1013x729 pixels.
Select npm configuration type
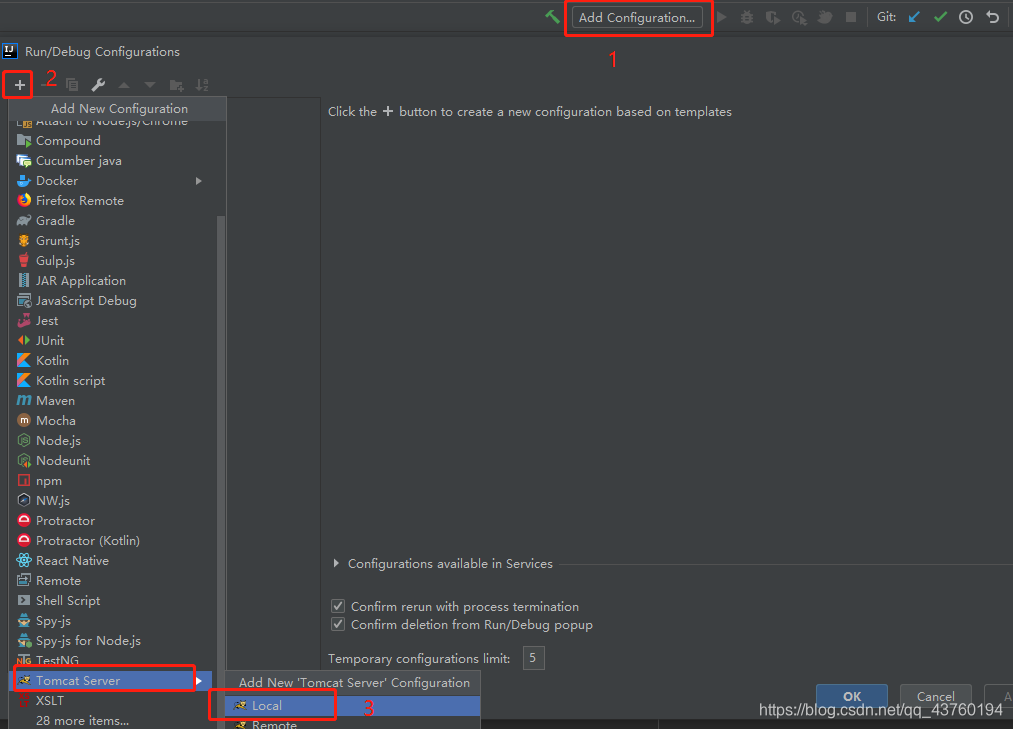pyautogui.click(x=109, y=481)
